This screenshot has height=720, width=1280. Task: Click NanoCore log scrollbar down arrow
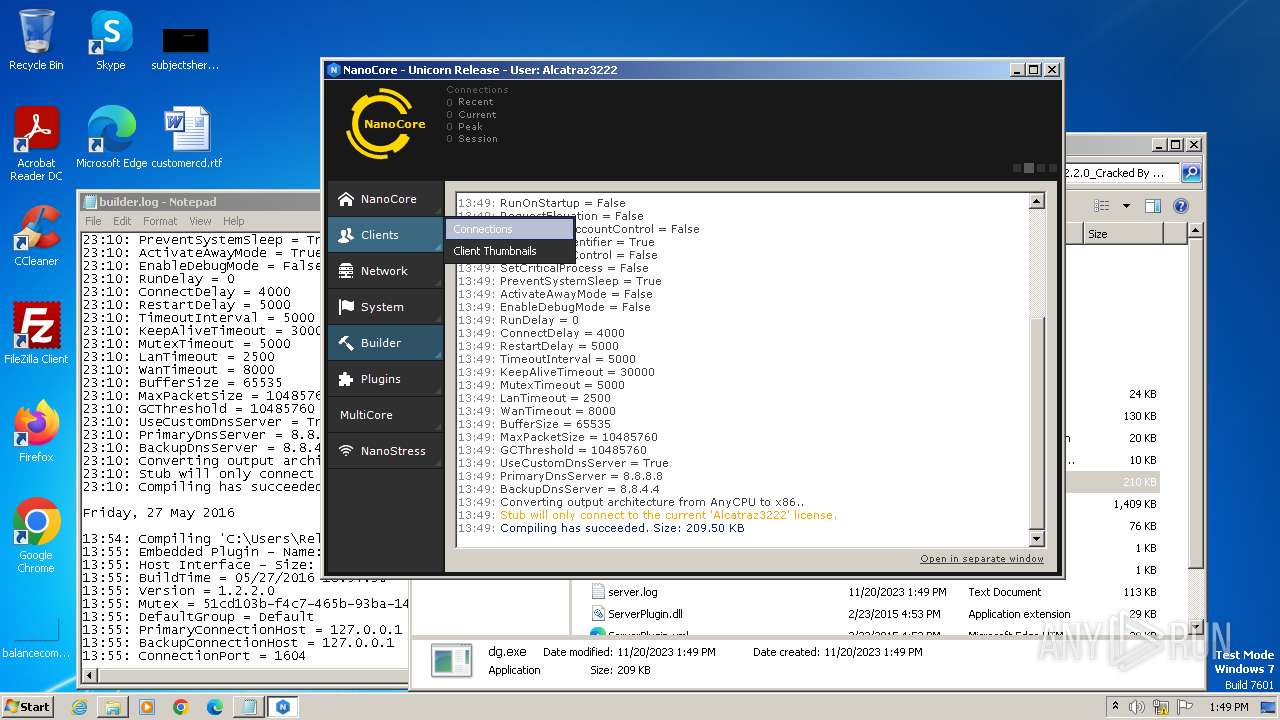click(x=1037, y=538)
